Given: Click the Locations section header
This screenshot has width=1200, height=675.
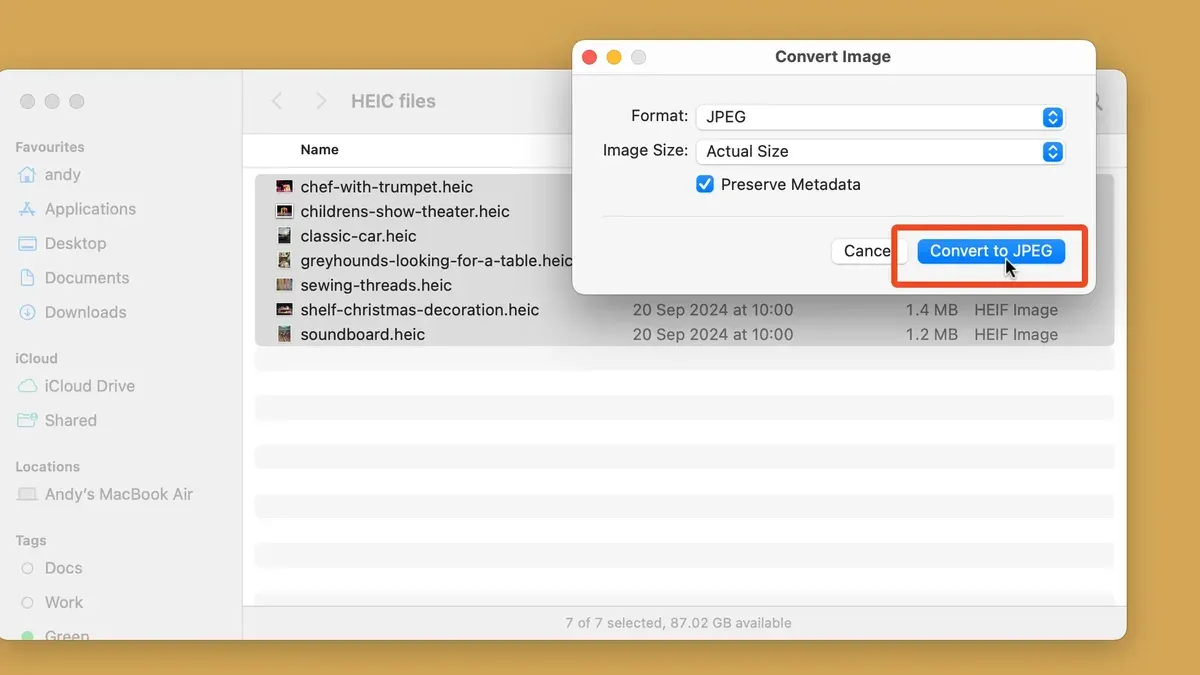Looking at the screenshot, I should click(47, 466).
